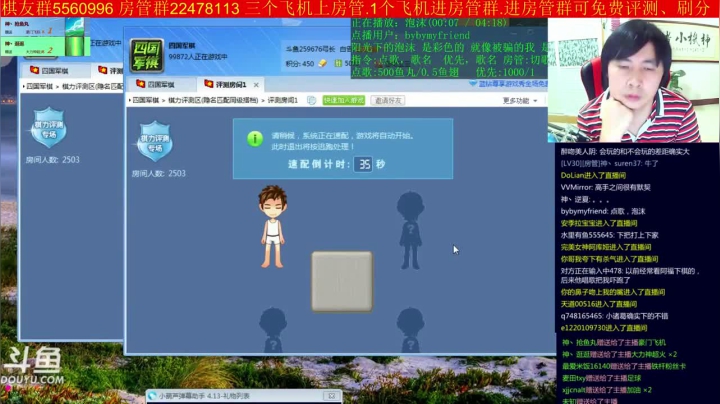Select the player avatar with brown hair
The image size is (720, 404).
[273, 226]
